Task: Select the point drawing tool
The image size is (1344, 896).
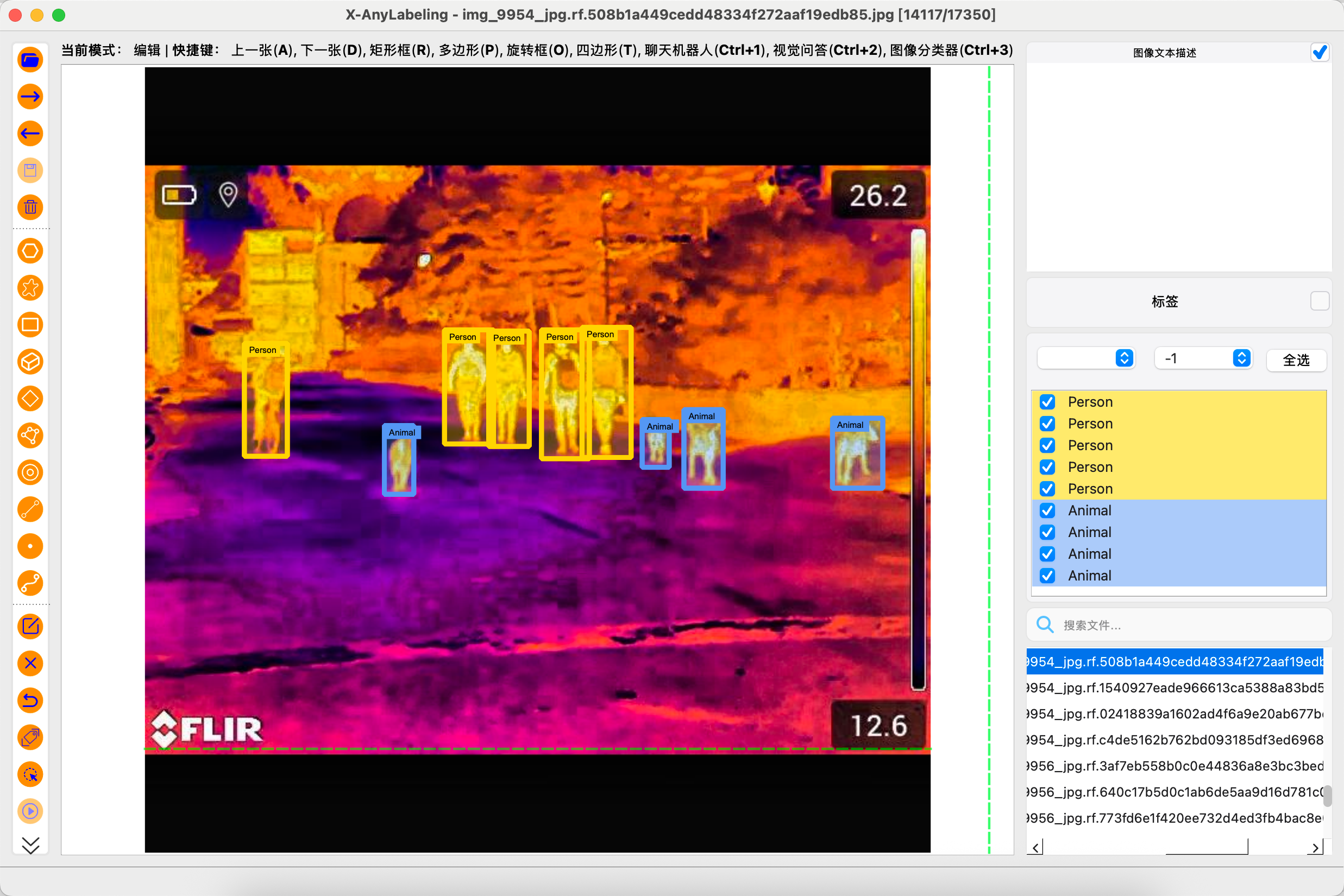Action: (30, 546)
